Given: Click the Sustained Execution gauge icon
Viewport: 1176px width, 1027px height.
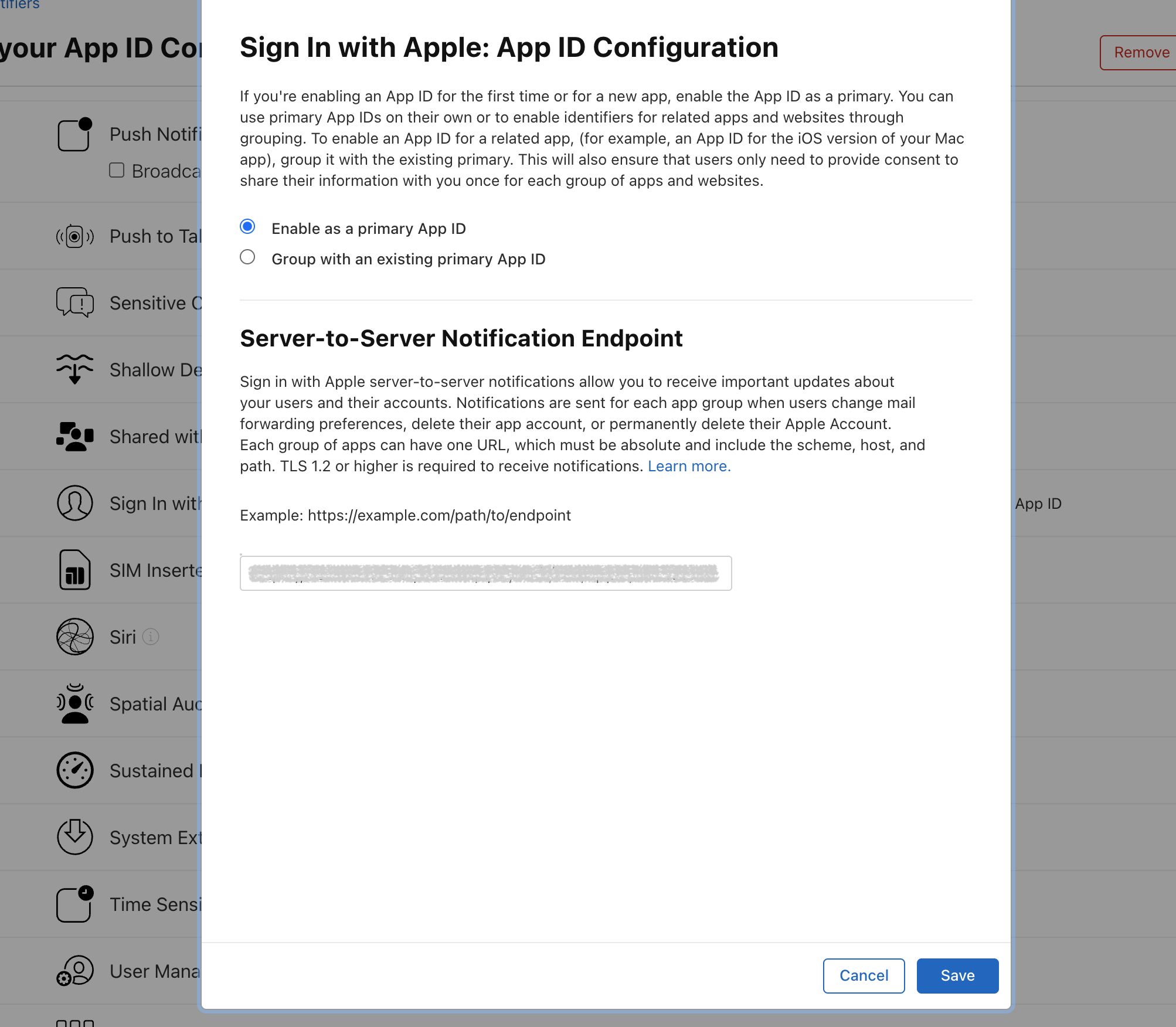Looking at the screenshot, I should 74,770.
